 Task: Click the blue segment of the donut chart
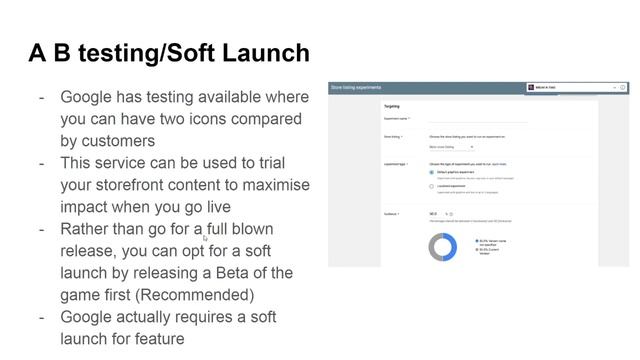point(453,246)
